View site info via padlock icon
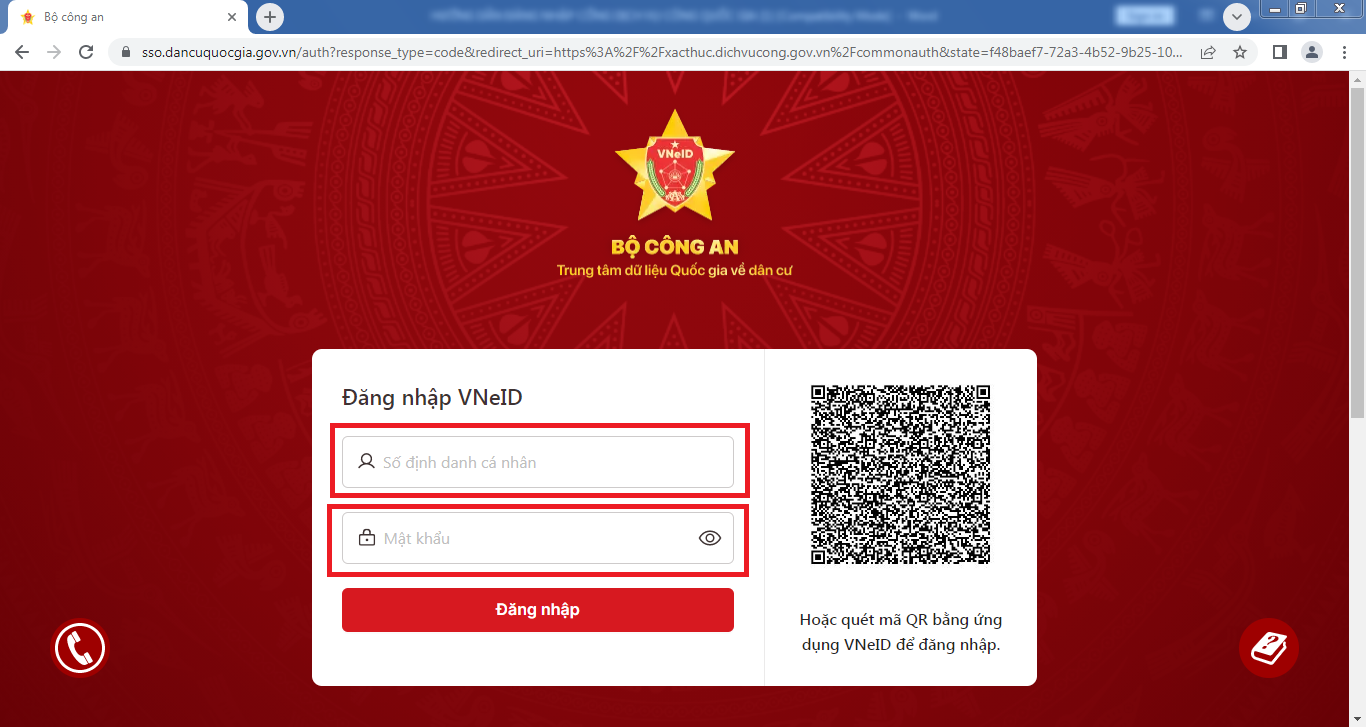The height and width of the screenshot is (727, 1366). pyautogui.click(x=126, y=52)
